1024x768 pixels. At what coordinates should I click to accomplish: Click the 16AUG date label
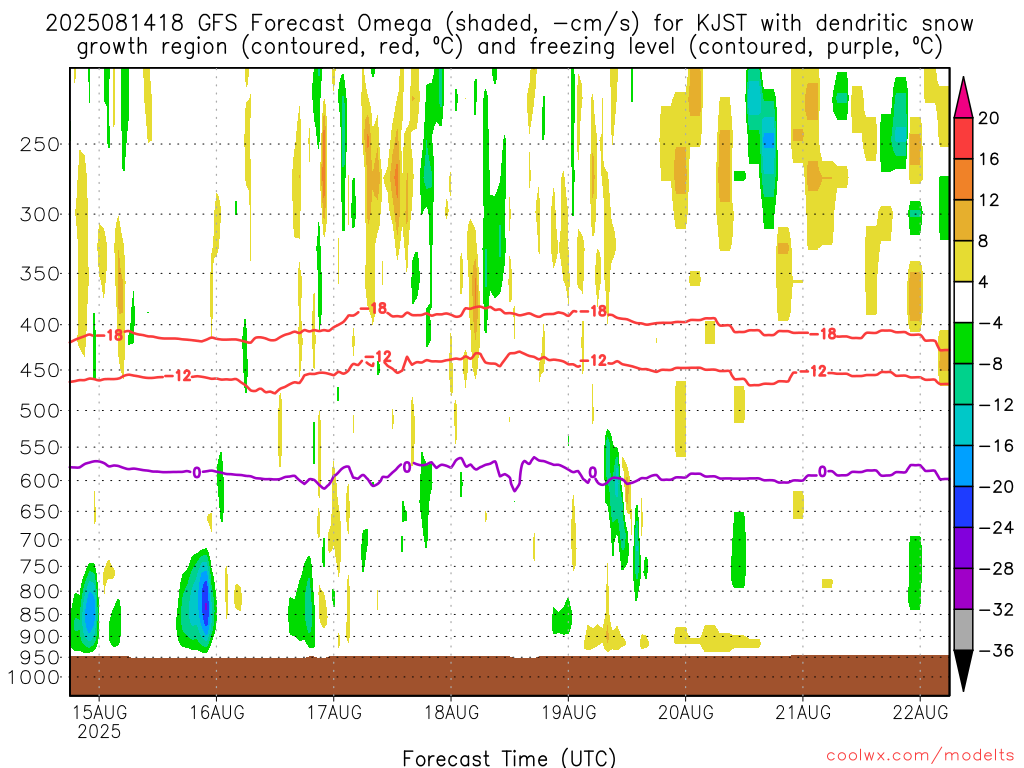[217, 712]
